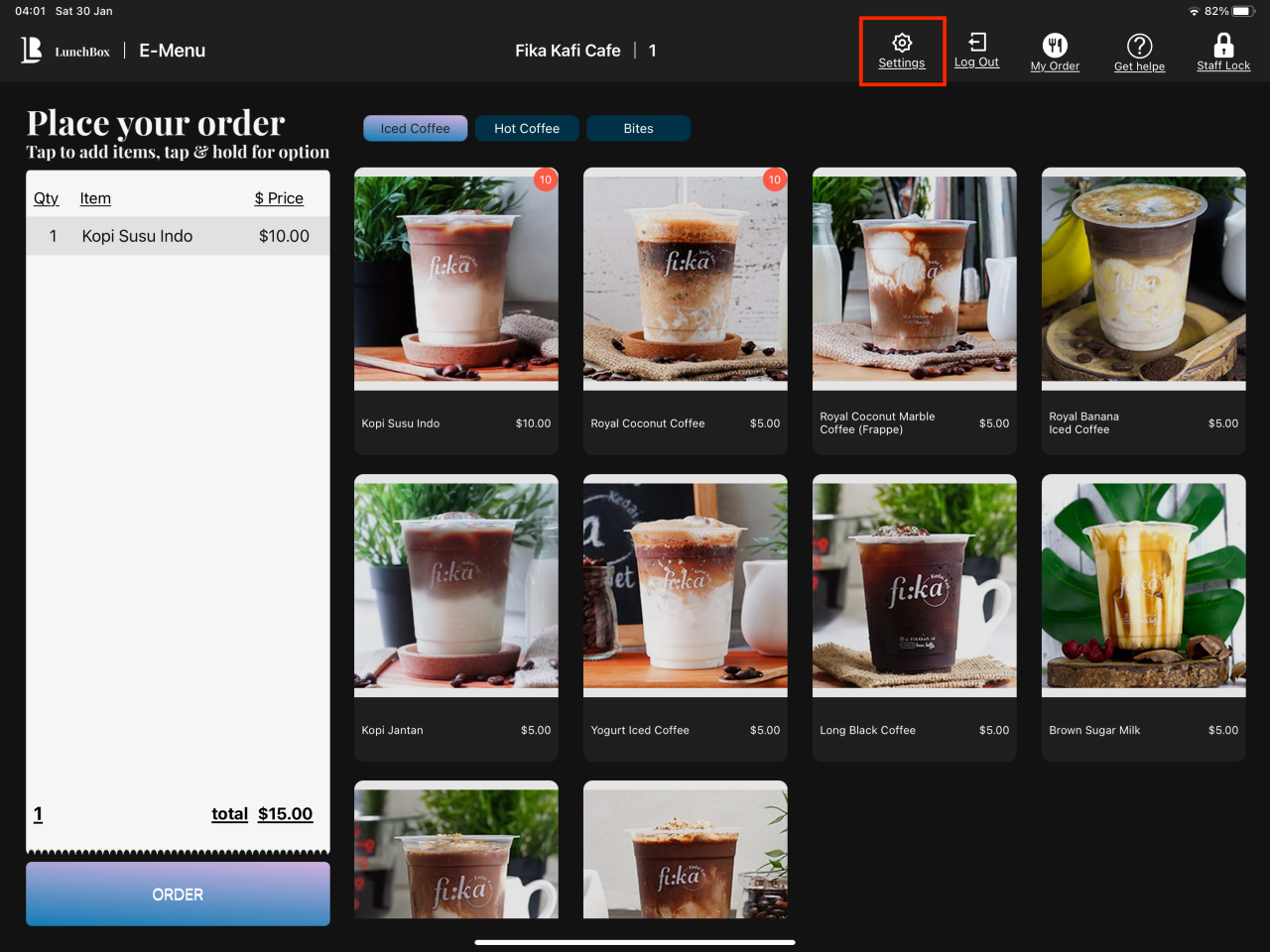Tap the Log Out icon
The image size is (1270, 952).
coord(977,42)
